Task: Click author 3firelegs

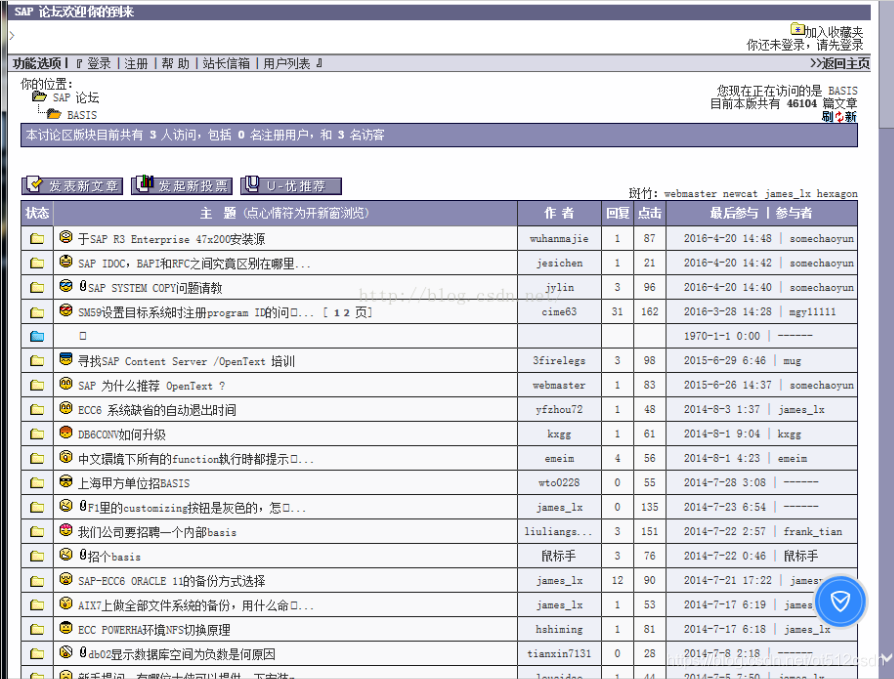Action: pos(559,361)
